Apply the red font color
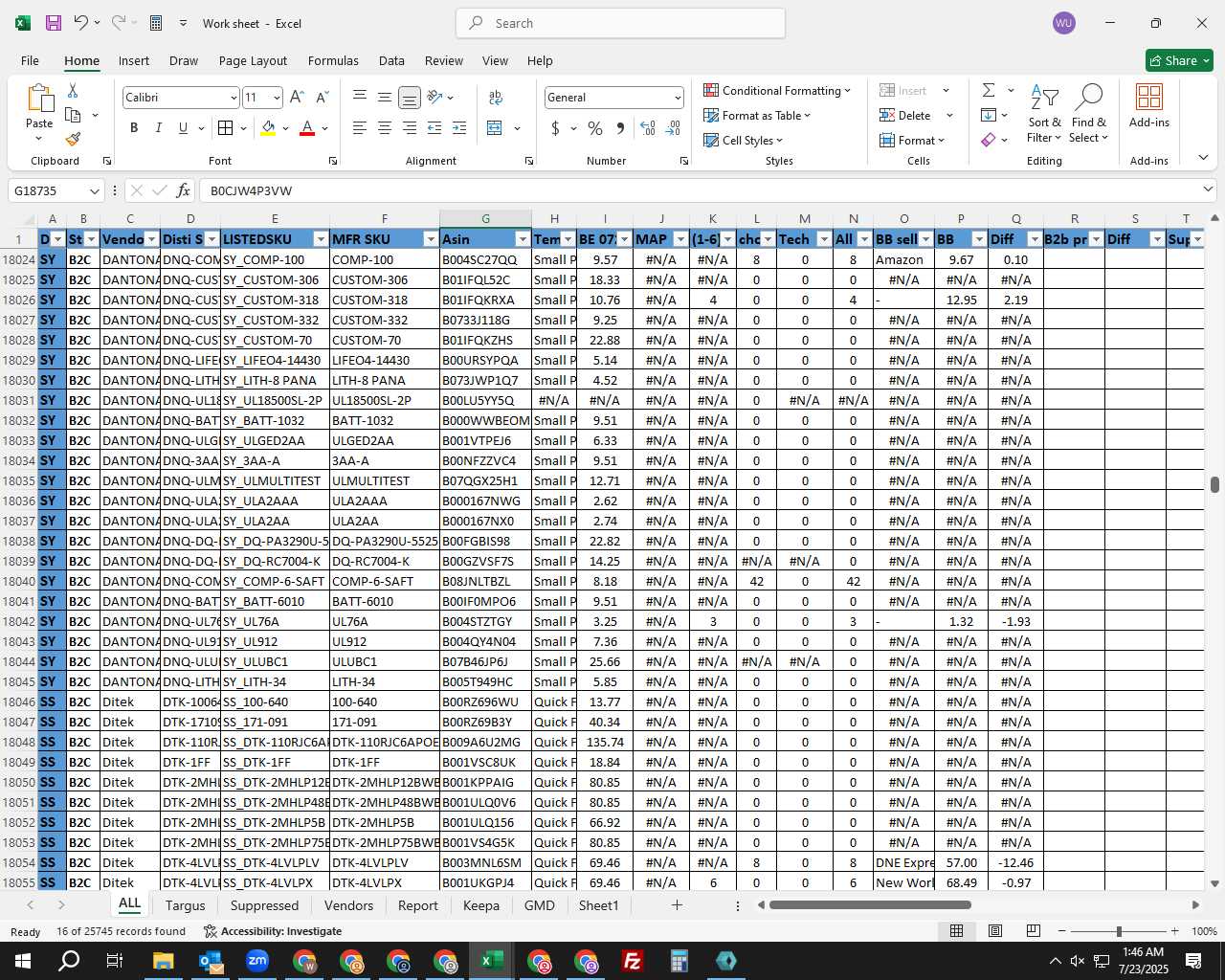1225x980 pixels. [x=307, y=128]
